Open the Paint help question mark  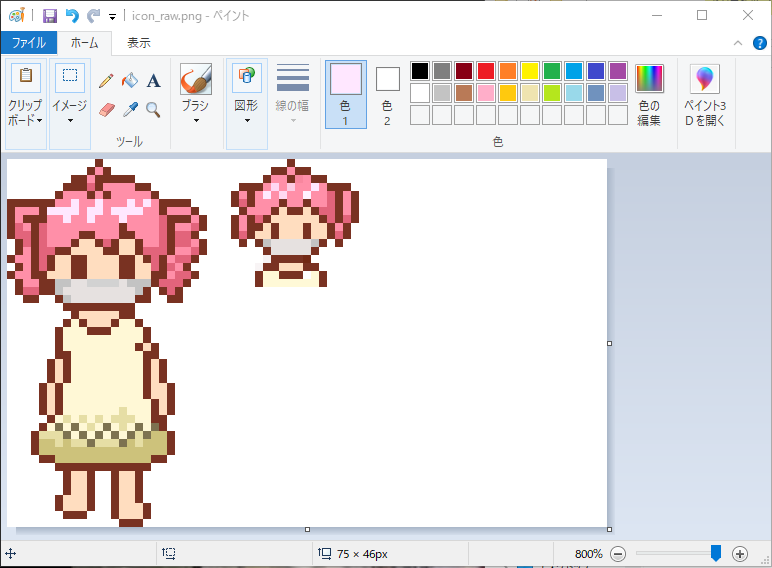point(760,43)
